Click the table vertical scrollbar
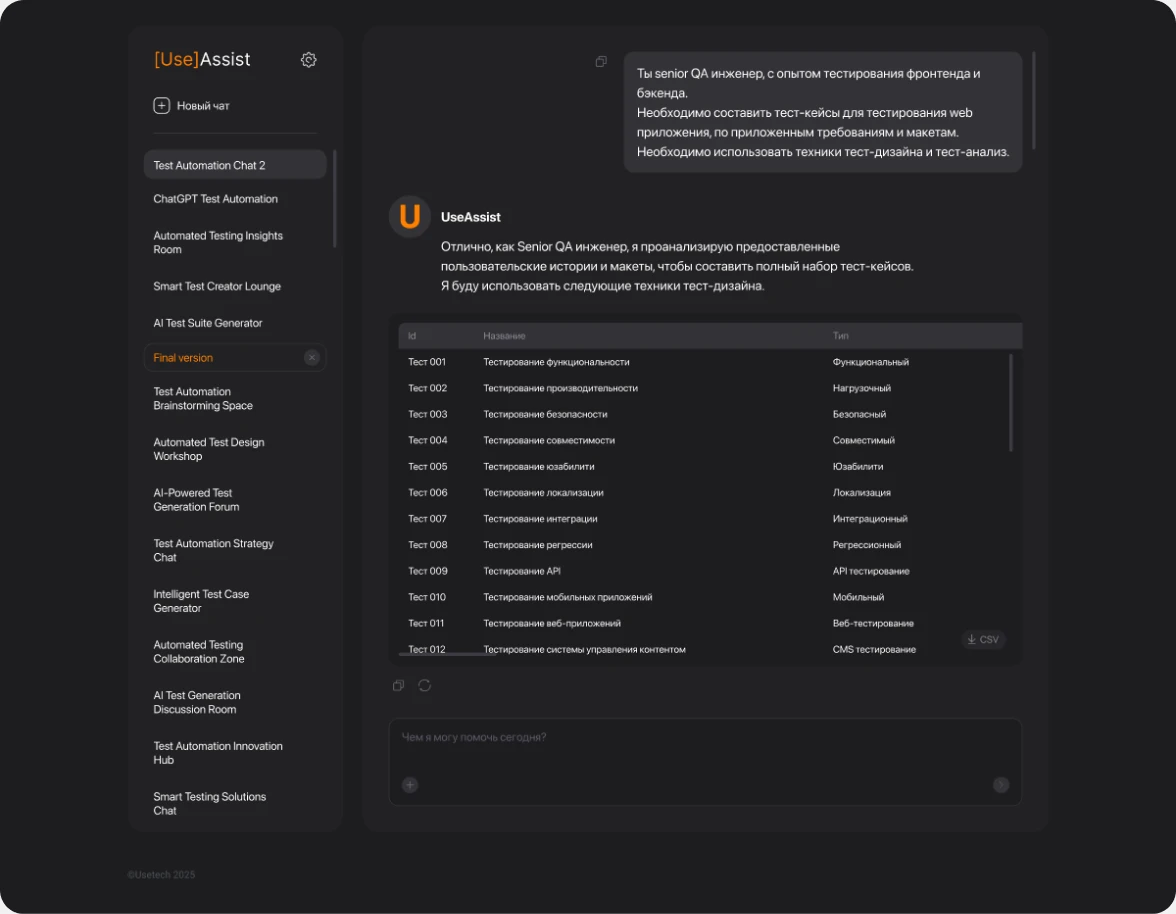Viewport: 1176px width, 914px height. coord(1010,403)
